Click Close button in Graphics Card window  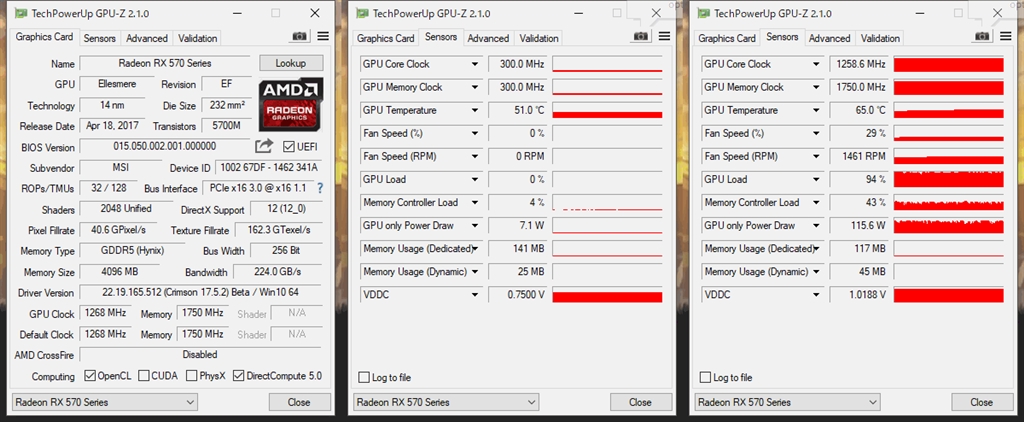[x=299, y=402]
